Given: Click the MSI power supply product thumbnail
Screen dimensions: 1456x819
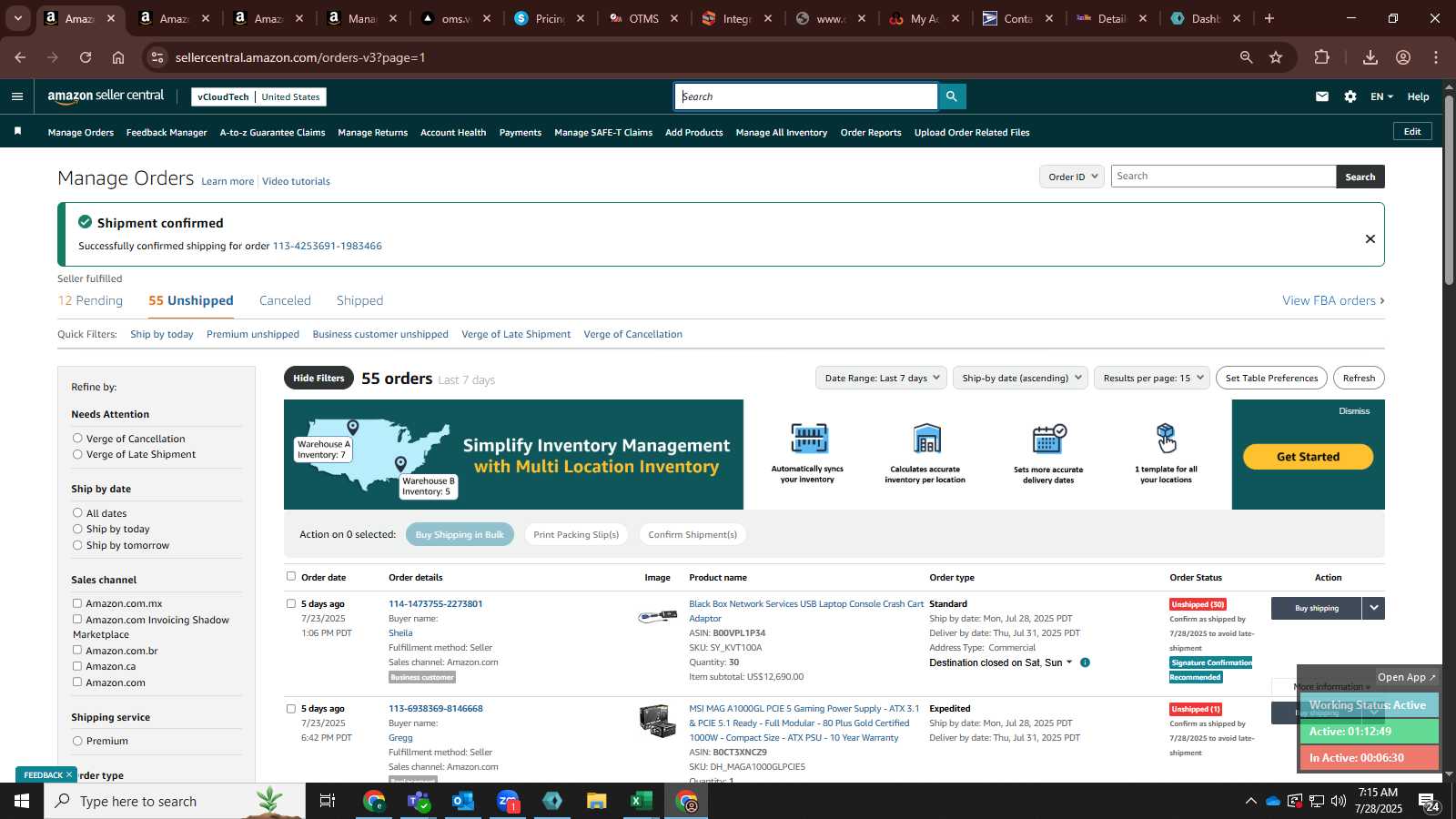Looking at the screenshot, I should coord(657,721).
